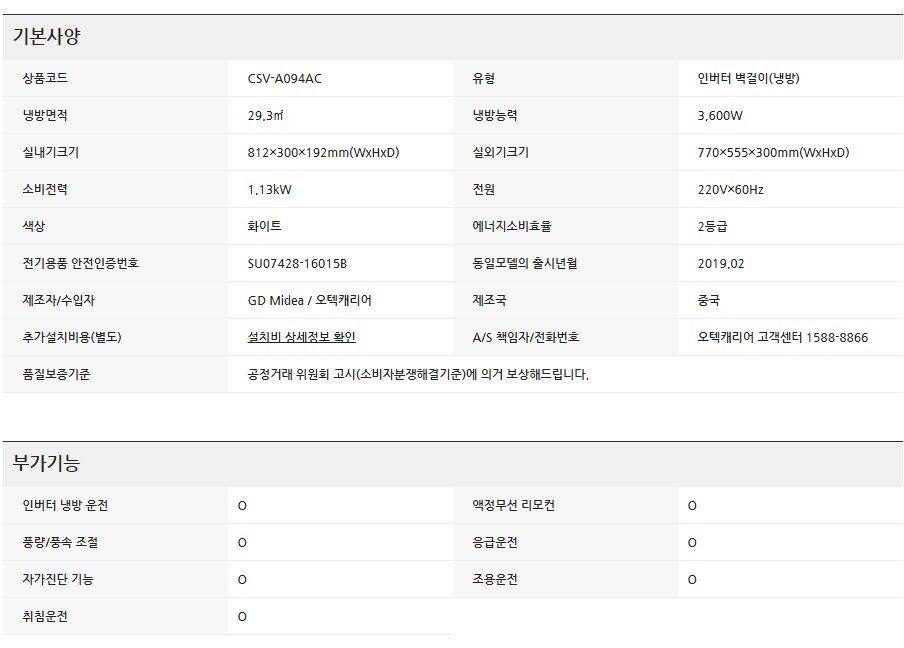Click the indoor unit size 812×300×192mm

(x=323, y=153)
